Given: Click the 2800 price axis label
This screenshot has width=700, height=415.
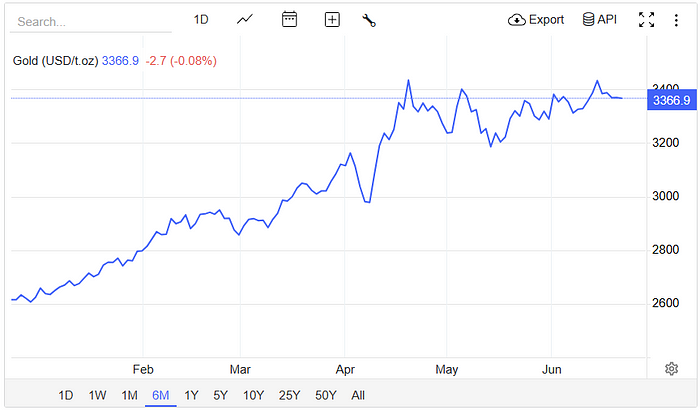Looking at the screenshot, I should [x=666, y=249].
